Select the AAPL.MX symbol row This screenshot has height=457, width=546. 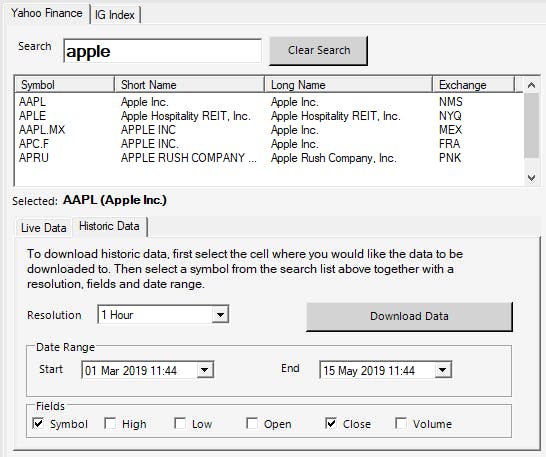pyautogui.click(x=42, y=130)
